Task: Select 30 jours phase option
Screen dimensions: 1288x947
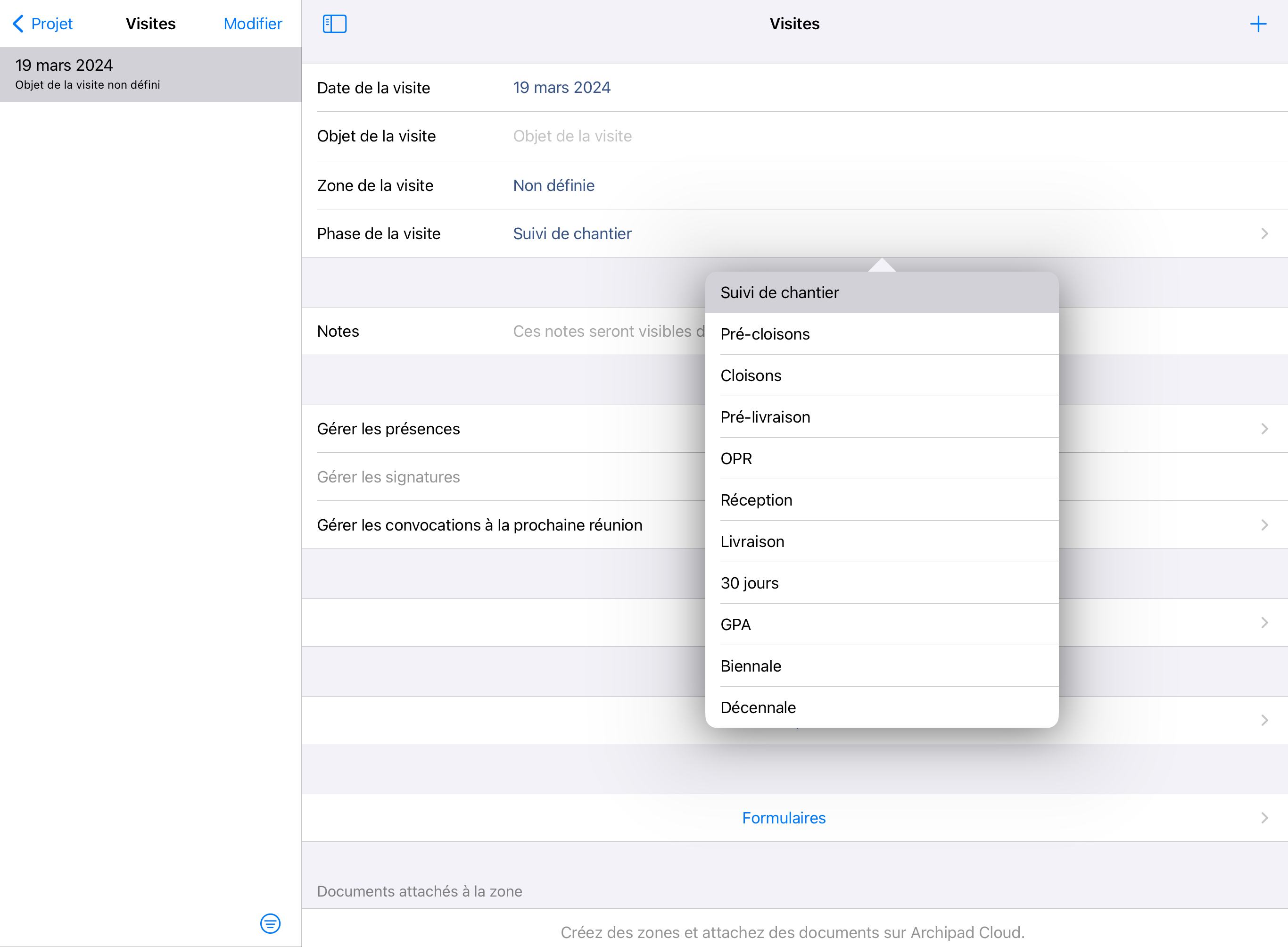Action: point(750,583)
